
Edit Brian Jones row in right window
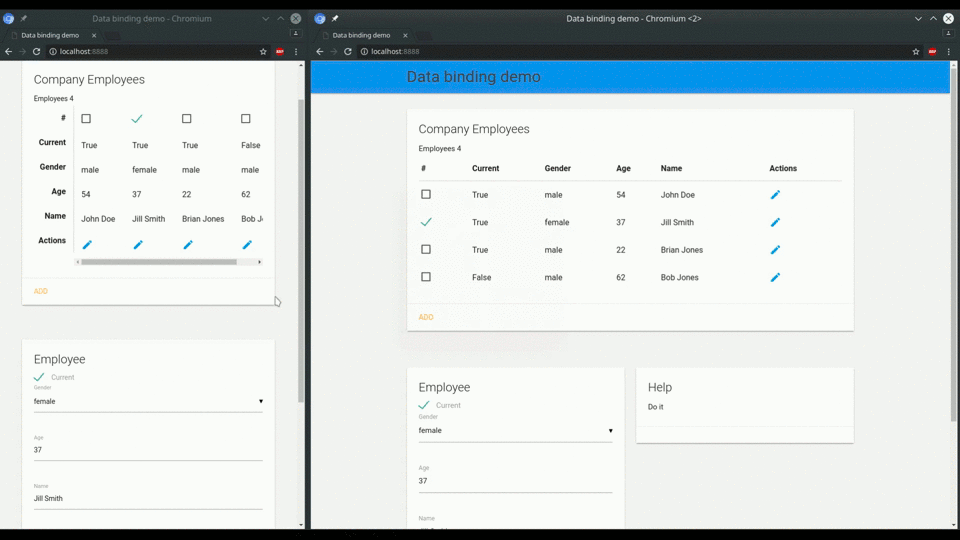tap(775, 250)
